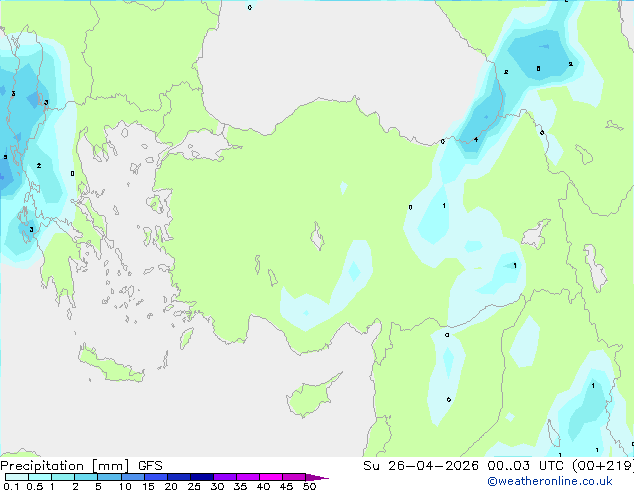Screen dimensions: 634x490
Task: Click the island of Crete on the map
Action: (111, 365)
